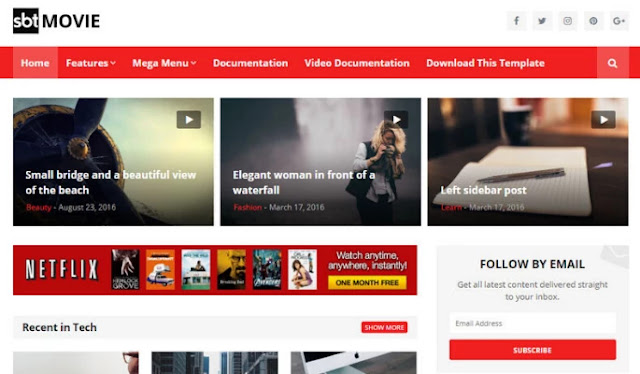Go to the Home menu item
This screenshot has height=374, width=640.
(35, 63)
